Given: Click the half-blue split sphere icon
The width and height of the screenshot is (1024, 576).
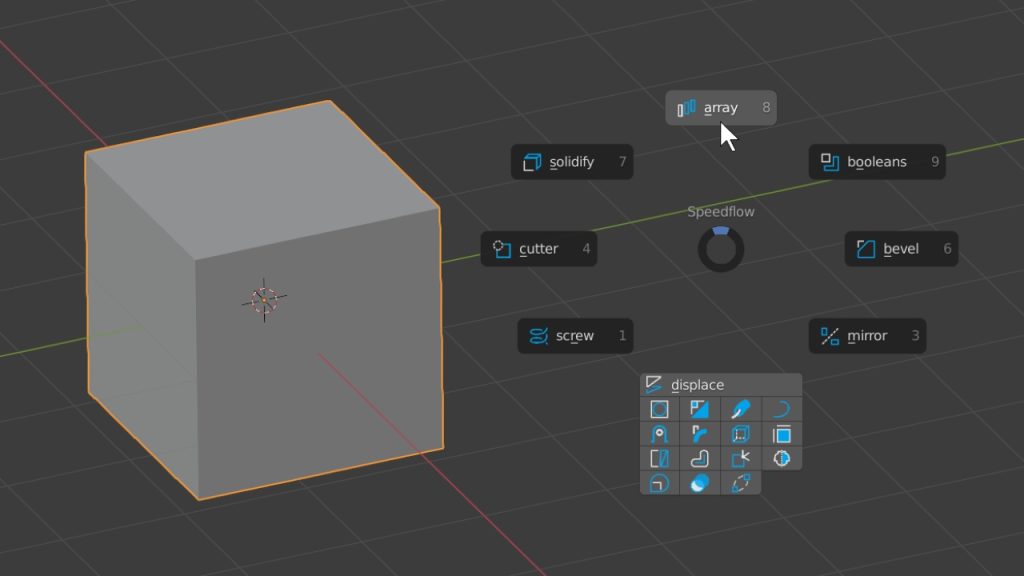Looking at the screenshot, I should click(x=782, y=459).
